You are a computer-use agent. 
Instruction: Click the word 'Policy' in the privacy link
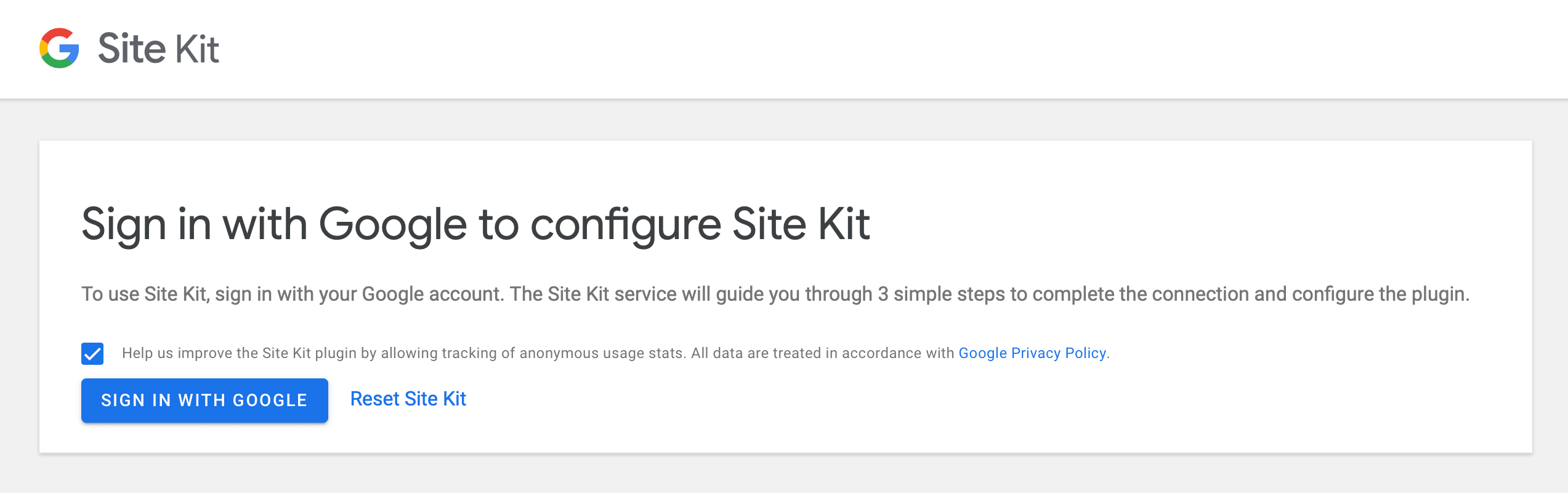point(1085,353)
